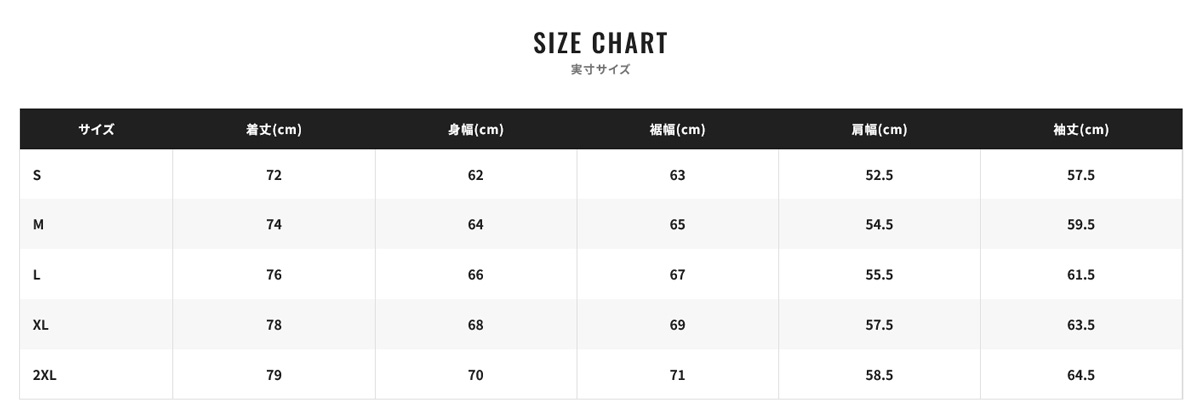The image size is (1200, 417).
Task: Select the 肩幅(cm) column header
Action: pyautogui.click(x=879, y=129)
